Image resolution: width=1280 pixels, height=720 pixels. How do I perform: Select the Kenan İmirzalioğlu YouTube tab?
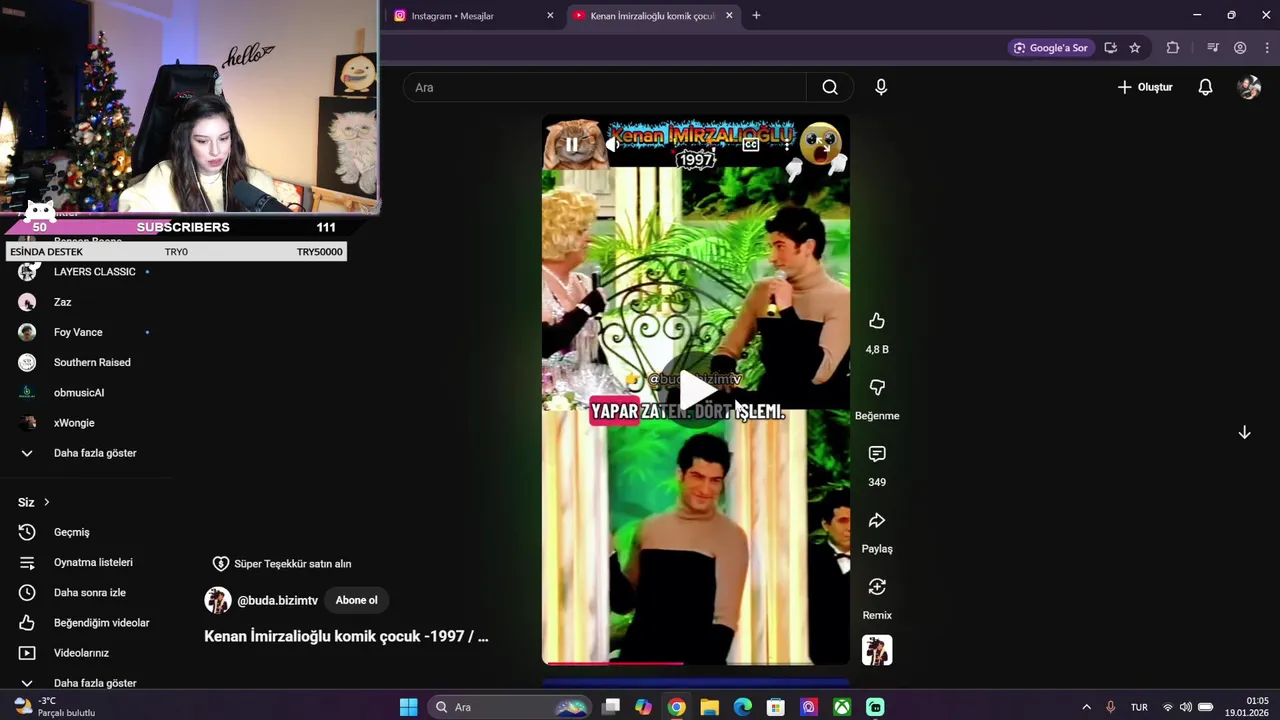tap(653, 16)
